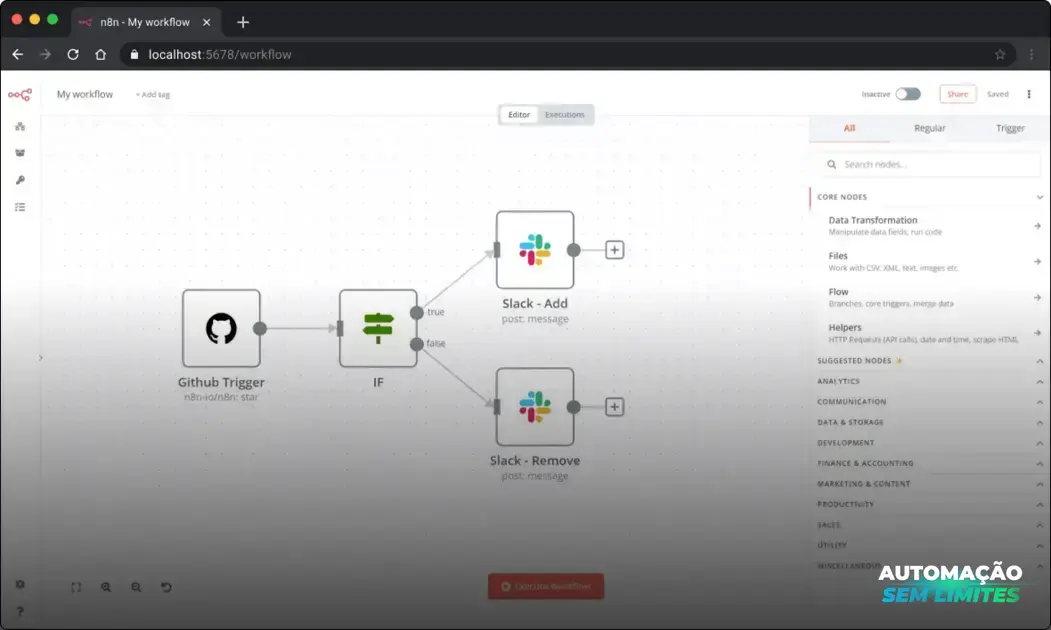Viewport: 1051px width, 630px height.
Task: Expand the Productivity category
Action: (x=1040, y=505)
